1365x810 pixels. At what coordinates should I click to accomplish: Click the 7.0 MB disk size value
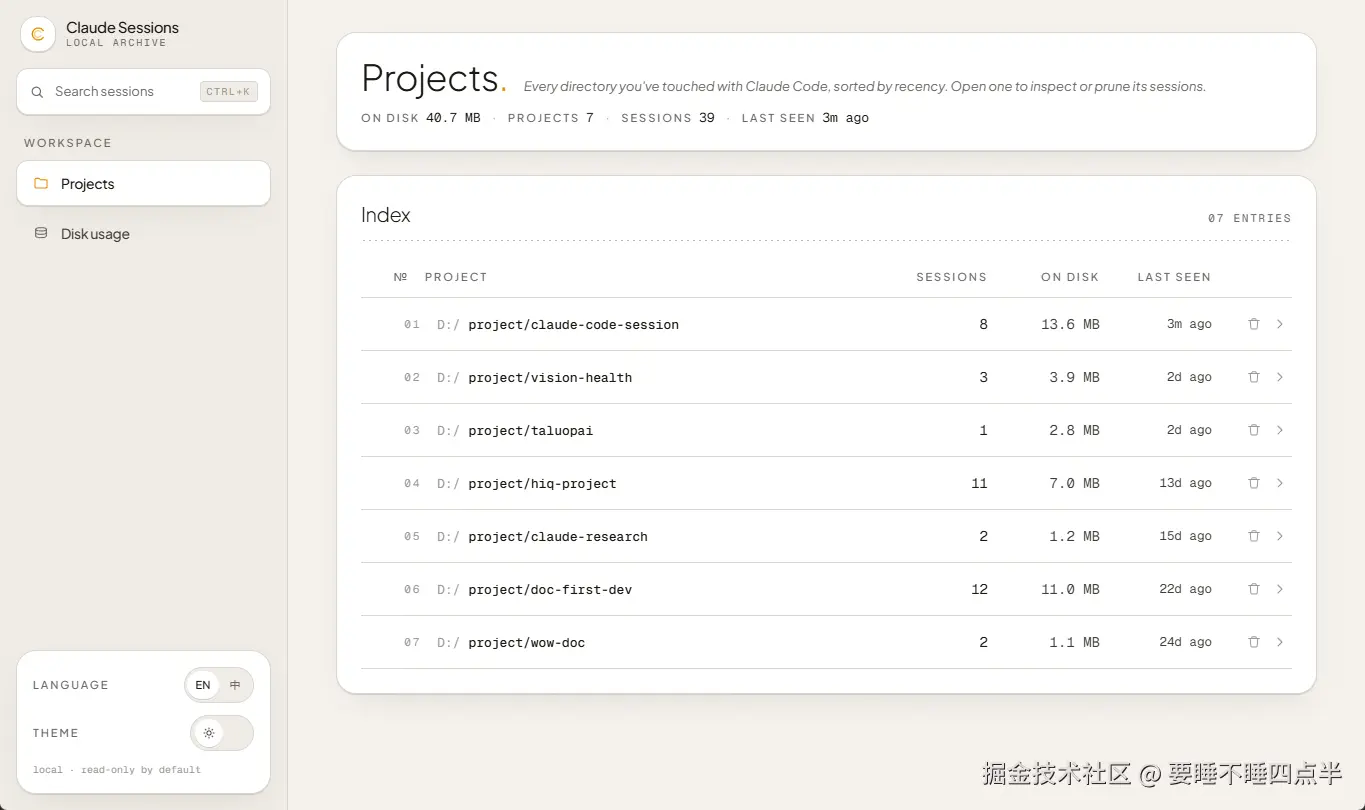pos(1074,483)
